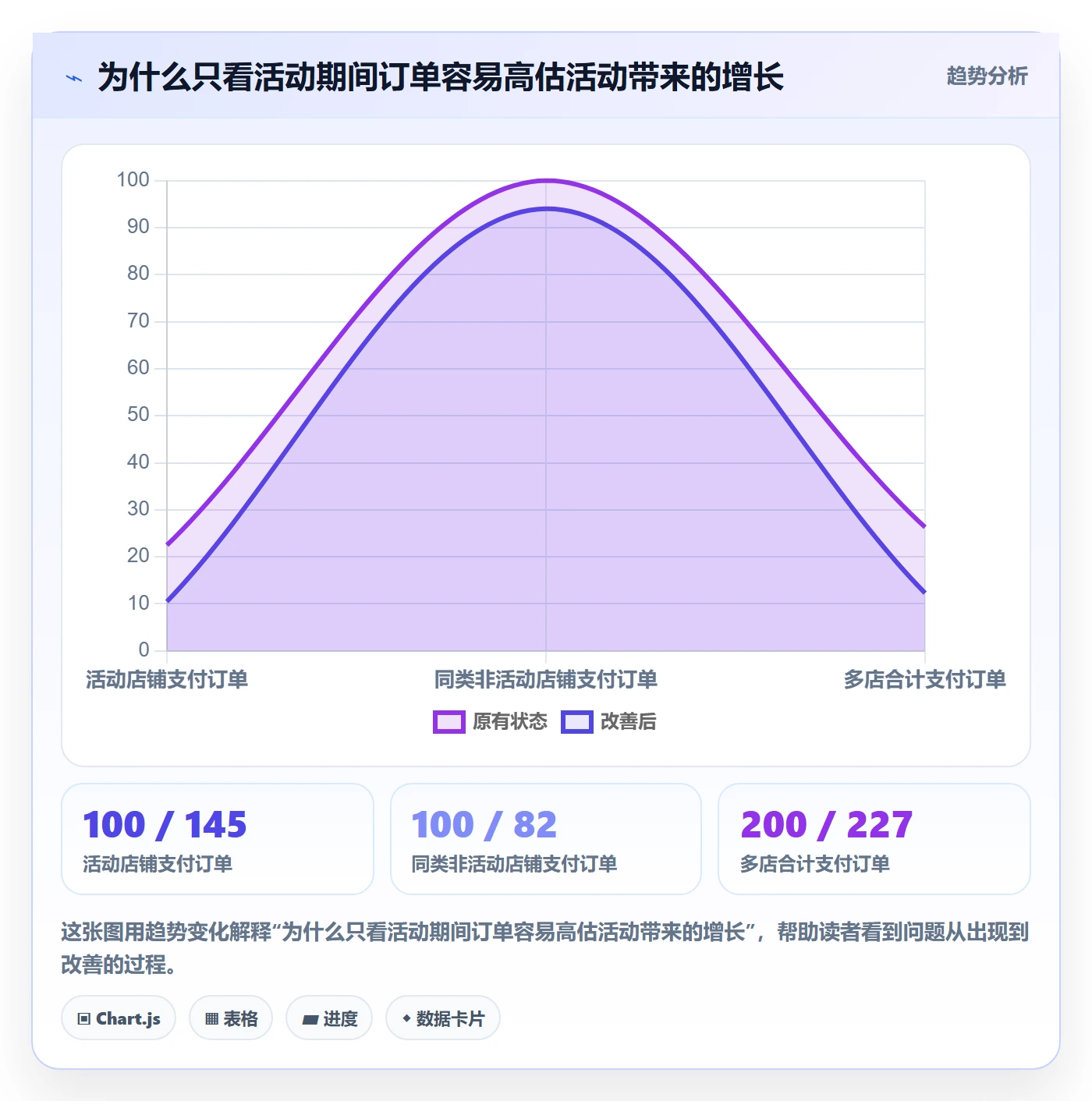
Task: Click the lightning bolt icon beside the title
Action: pyautogui.click(x=73, y=78)
